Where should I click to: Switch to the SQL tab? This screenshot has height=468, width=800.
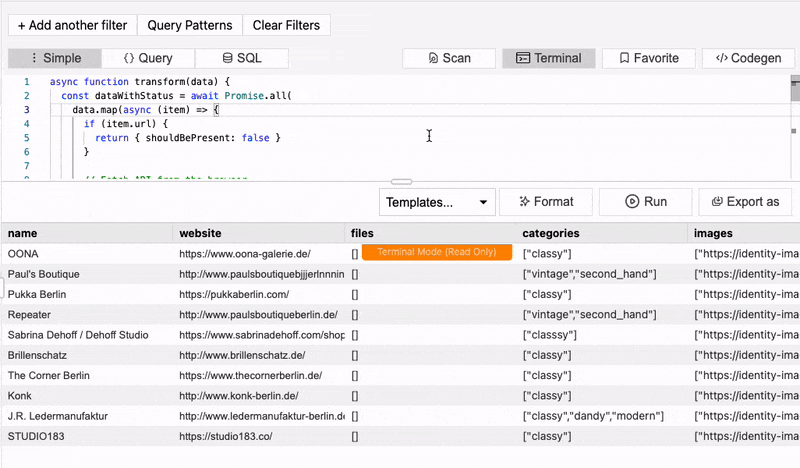242,58
